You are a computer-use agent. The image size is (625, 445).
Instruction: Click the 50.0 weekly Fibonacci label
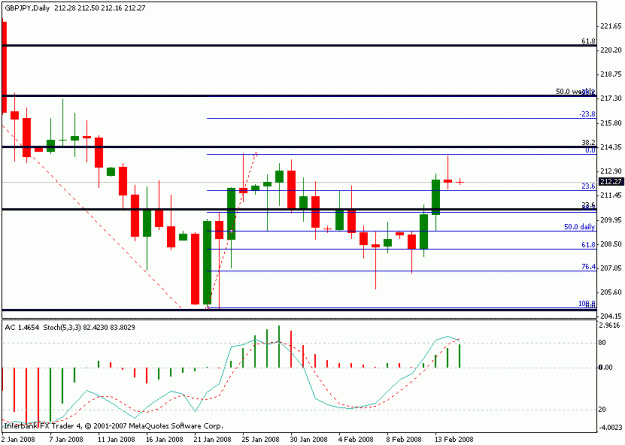coord(576,91)
